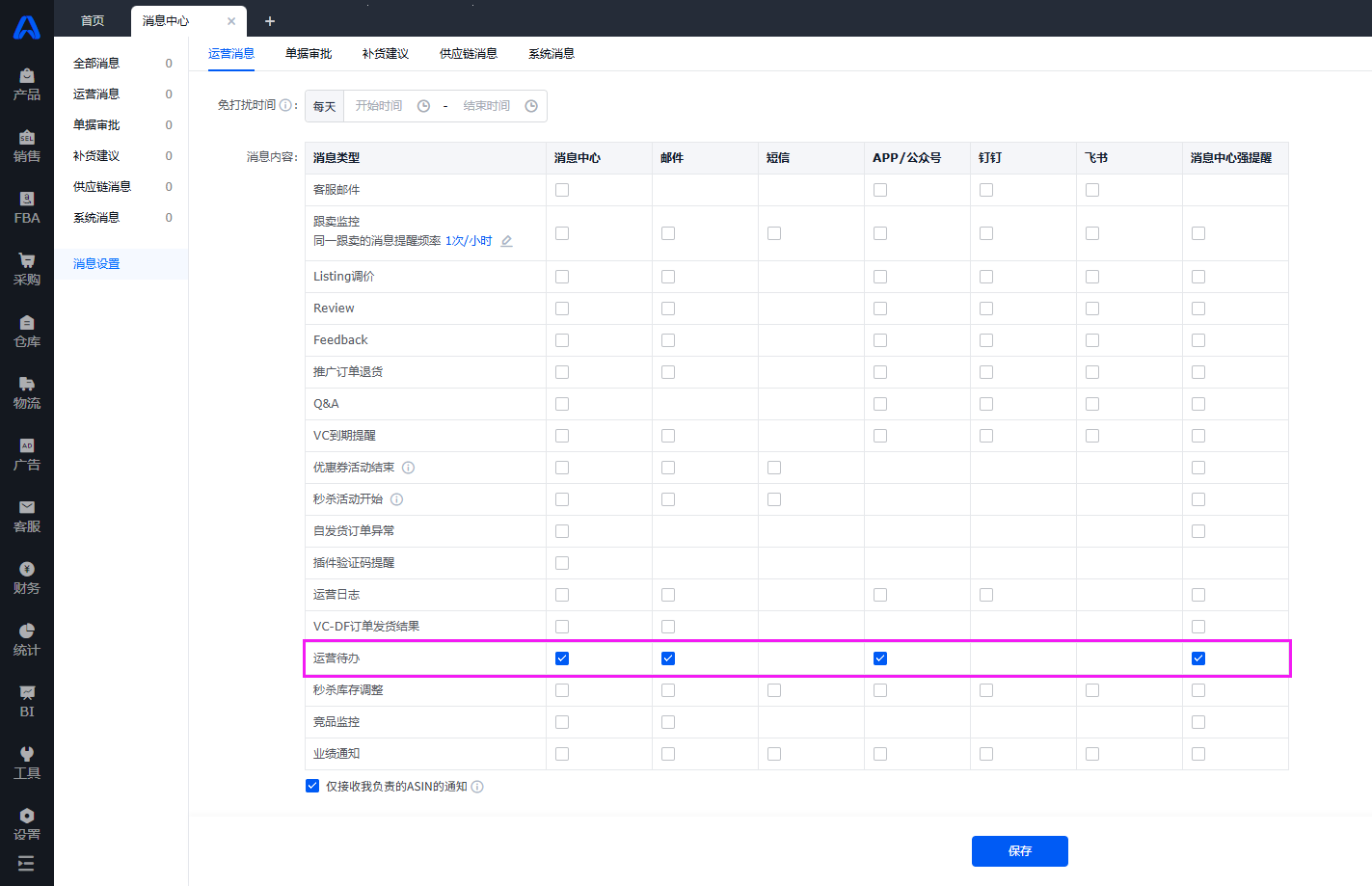
Task: Click the VC-DF订单发货结果 row label
Action: [x=366, y=627]
